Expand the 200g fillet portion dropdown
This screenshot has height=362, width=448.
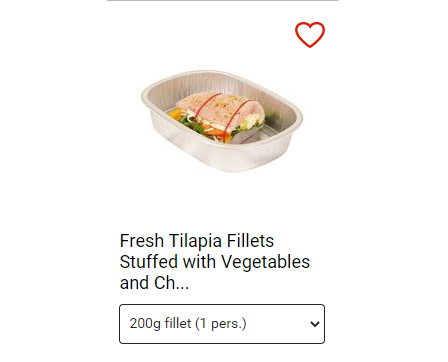pos(222,324)
